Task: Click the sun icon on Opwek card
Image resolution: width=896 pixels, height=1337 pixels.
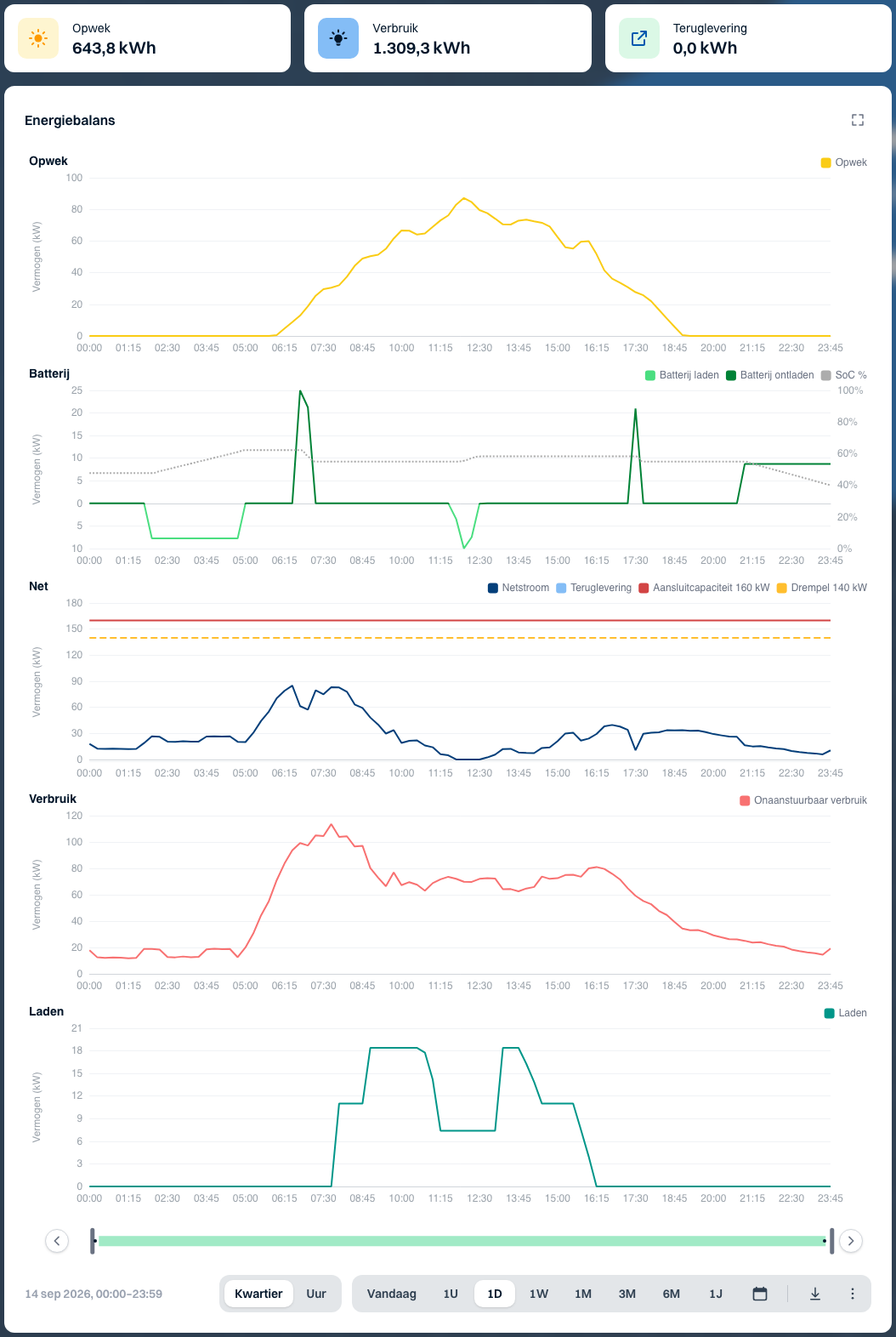Action: pyautogui.click(x=38, y=38)
